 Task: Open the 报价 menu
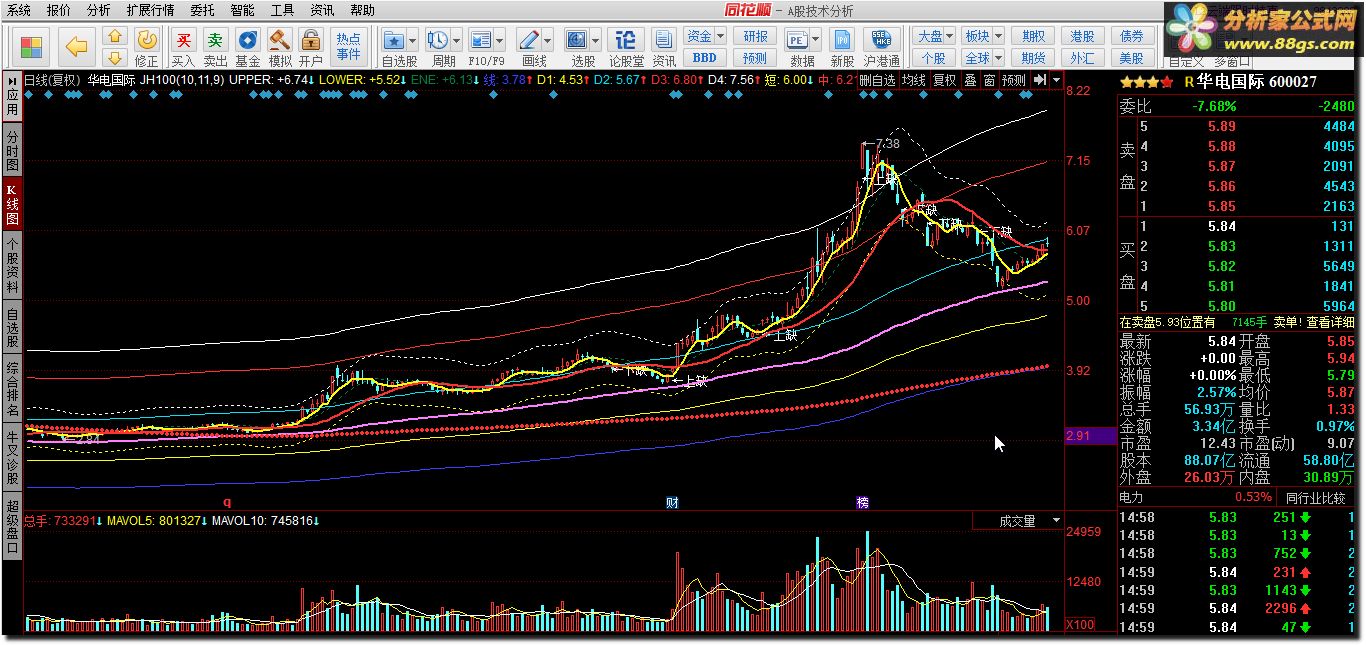(59, 10)
